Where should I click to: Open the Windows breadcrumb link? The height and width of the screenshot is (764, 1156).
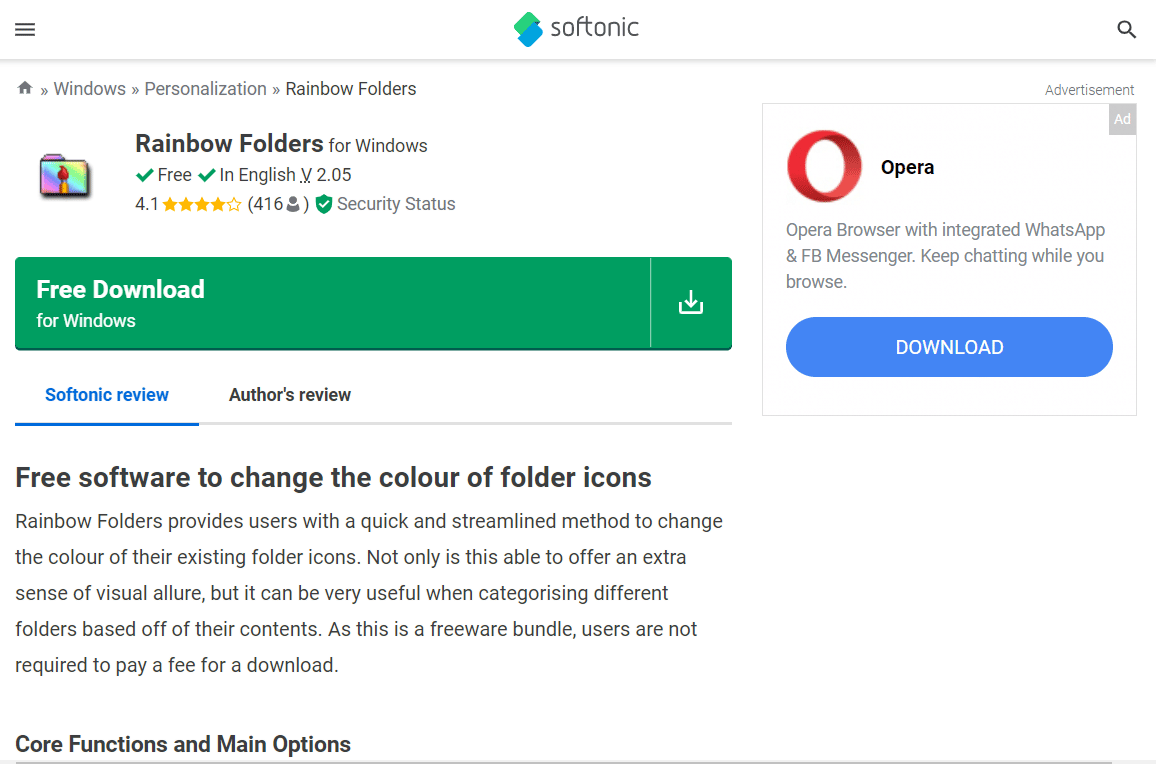coord(90,88)
